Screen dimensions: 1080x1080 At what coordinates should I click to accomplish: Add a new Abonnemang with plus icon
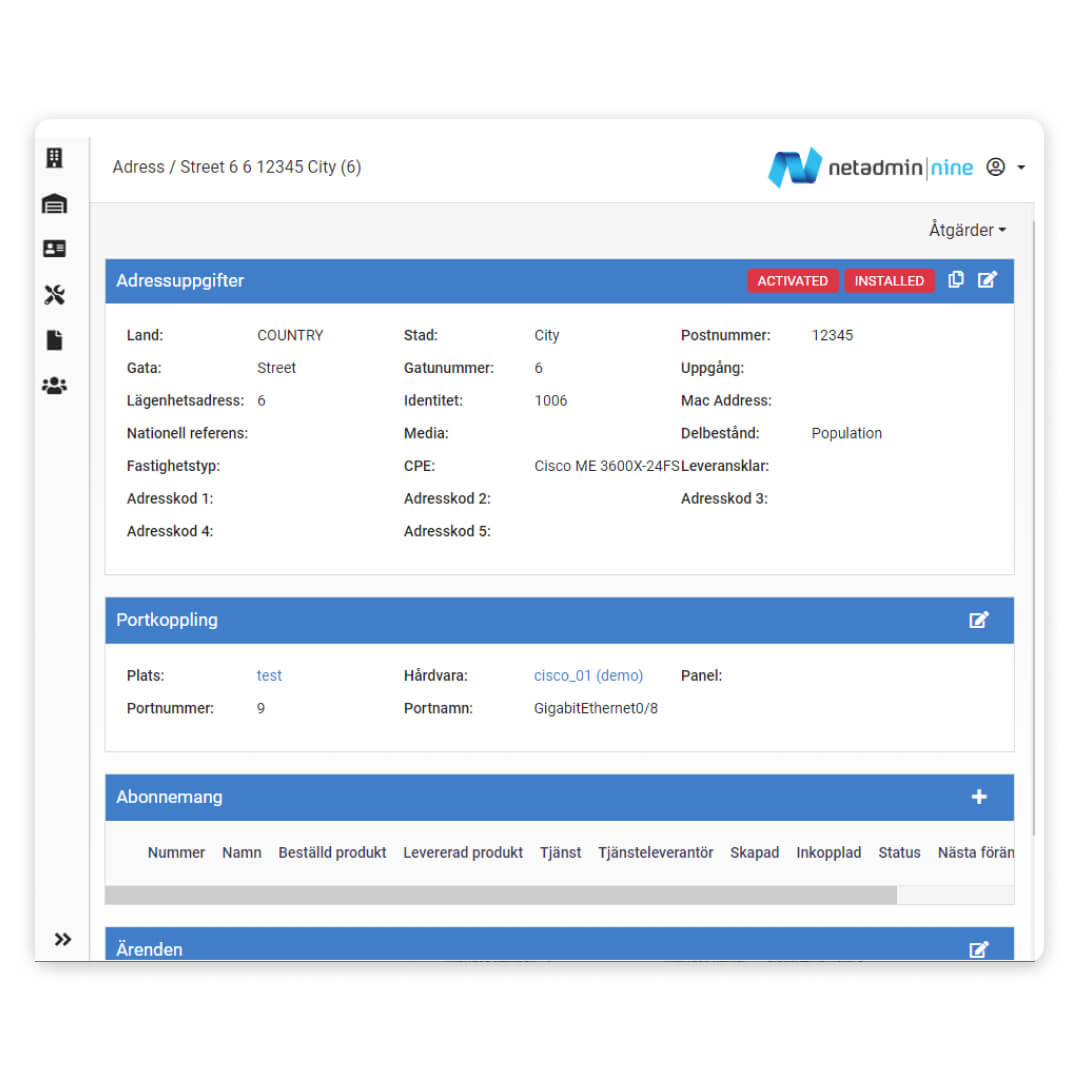tap(979, 797)
